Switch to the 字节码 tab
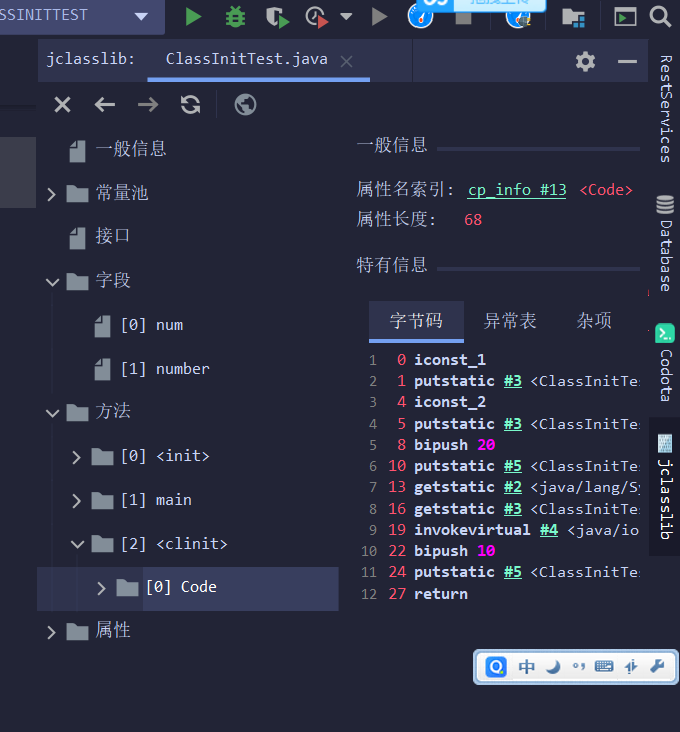Image resolution: width=680 pixels, height=732 pixels. tap(416, 321)
